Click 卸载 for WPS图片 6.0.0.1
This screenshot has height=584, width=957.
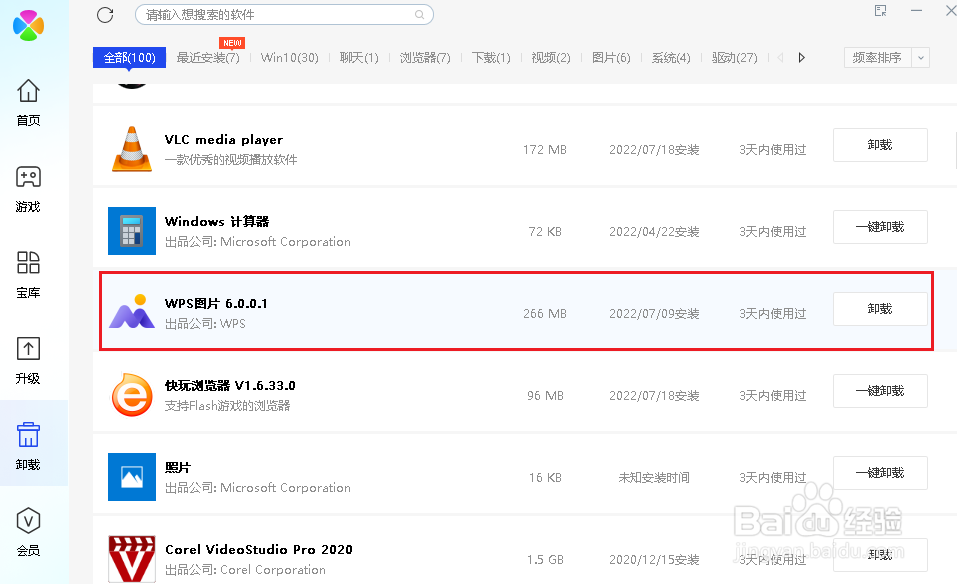tap(880, 309)
